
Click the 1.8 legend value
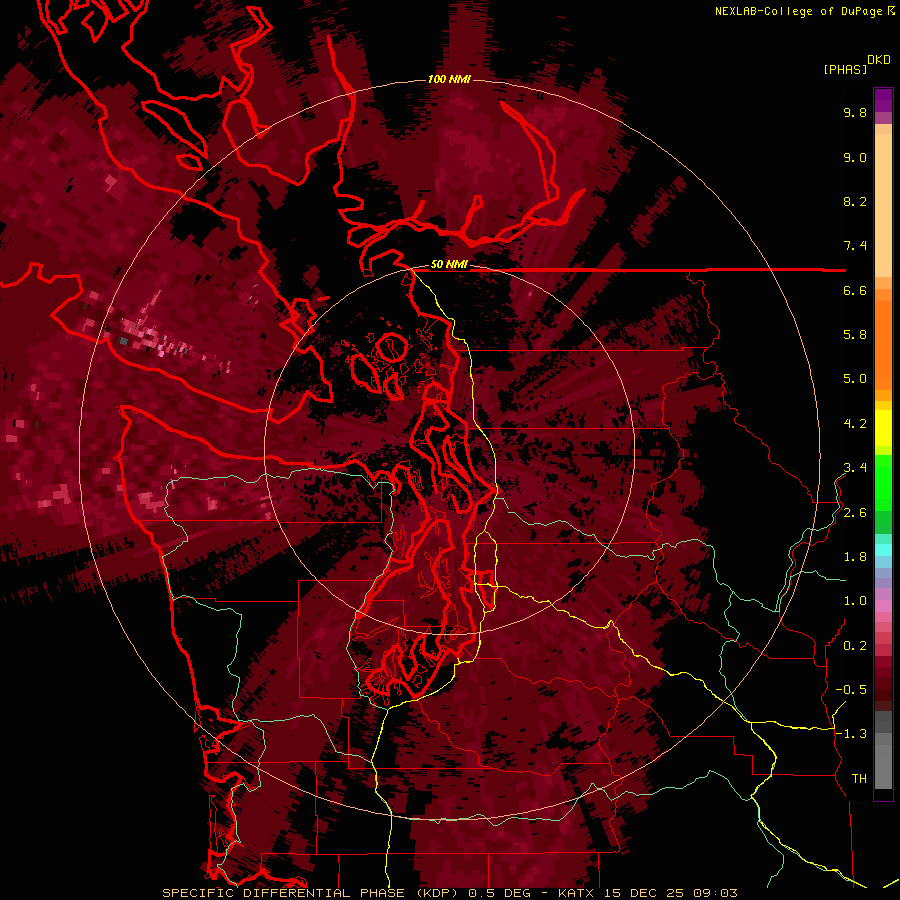click(x=855, y=557)
